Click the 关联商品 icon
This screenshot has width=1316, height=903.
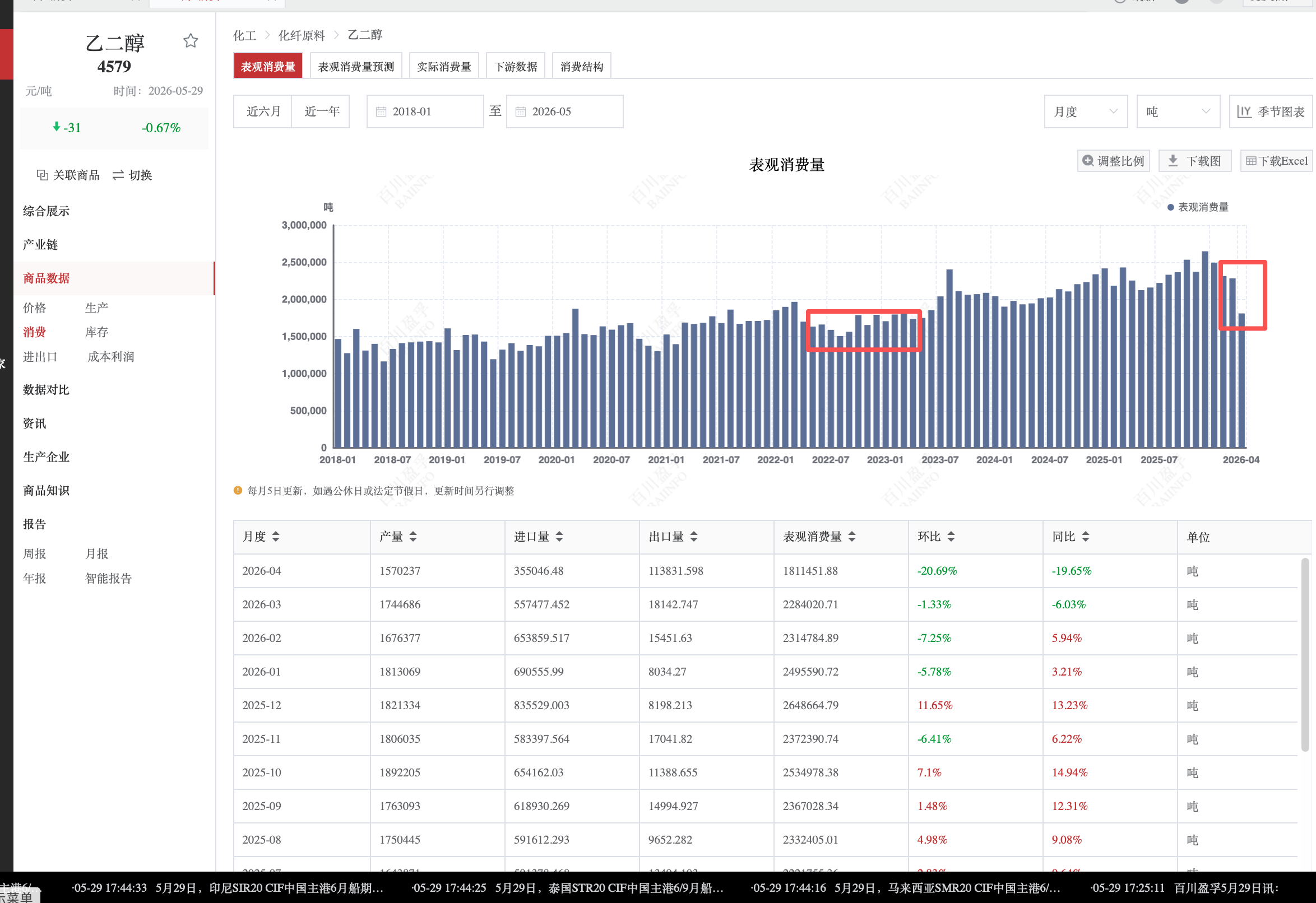[42, 175]
